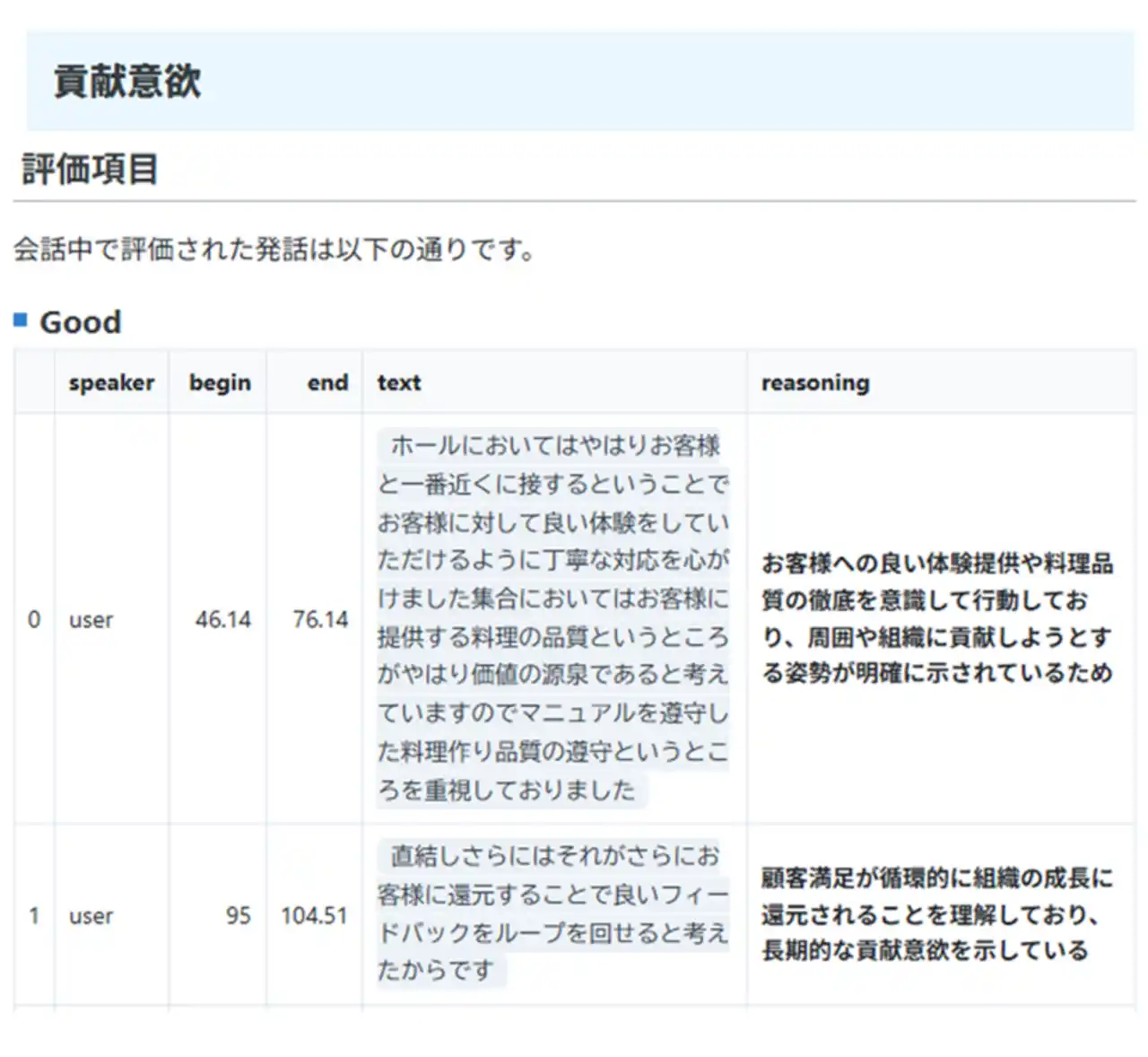
Task: Select the 評価項目 section heading
Action: [x=90, y=170]
